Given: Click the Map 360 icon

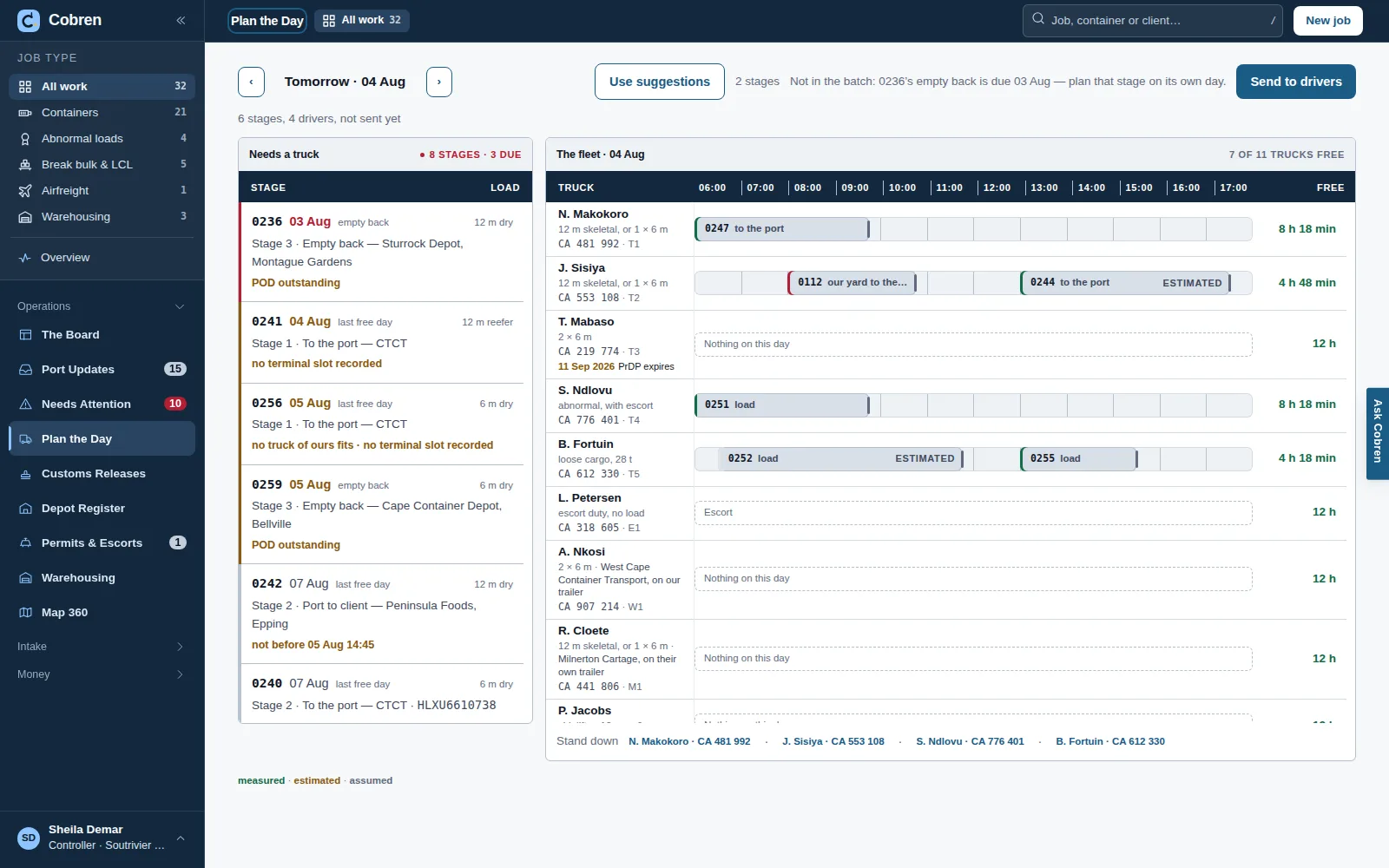Looking at the screenshot, I should [x=25, y=613].
